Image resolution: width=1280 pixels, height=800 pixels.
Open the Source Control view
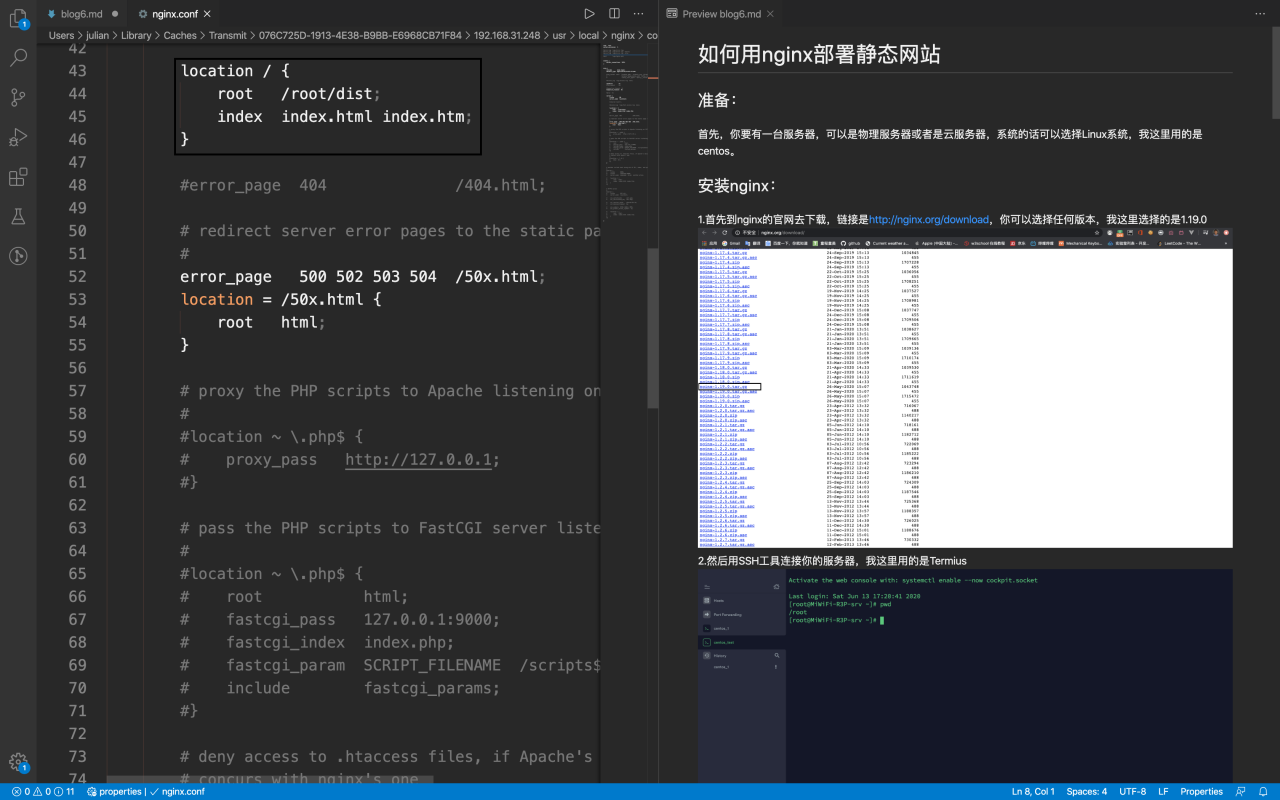18,98
